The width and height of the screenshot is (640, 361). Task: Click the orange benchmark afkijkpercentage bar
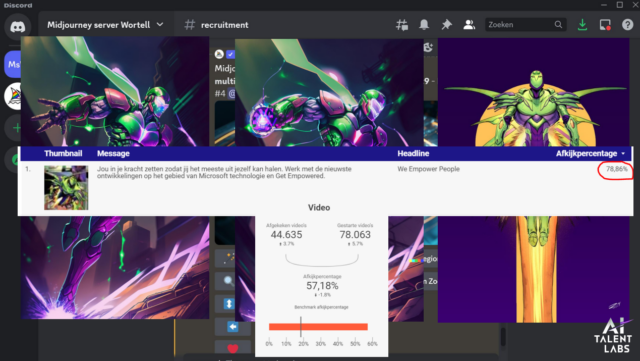pos(318,327)
